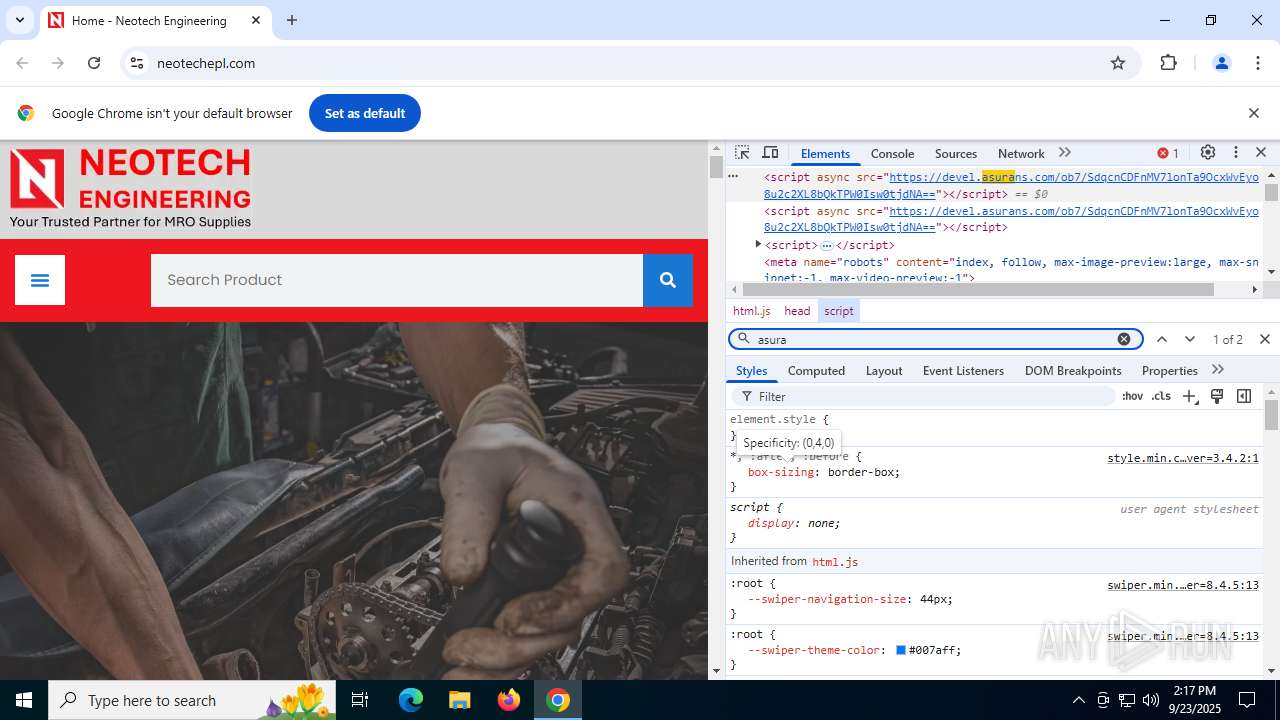
Task: Expand the collapsed script element node
Action: click(x=758, y=244)
